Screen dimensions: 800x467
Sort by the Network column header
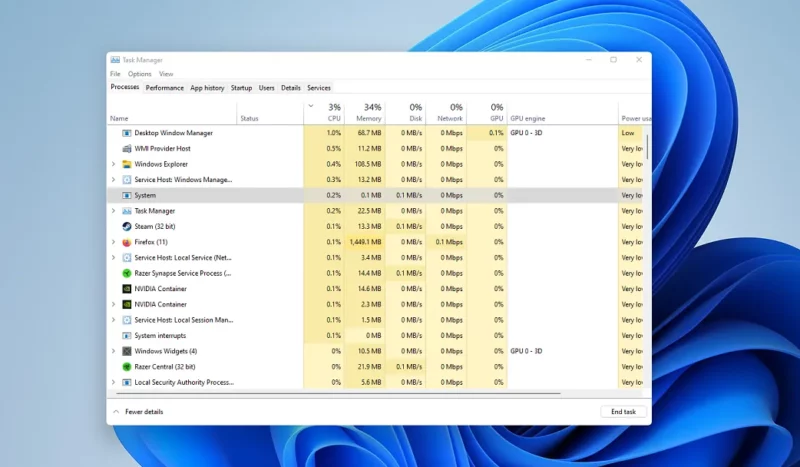pyautogui.click(x=446, y=112)
